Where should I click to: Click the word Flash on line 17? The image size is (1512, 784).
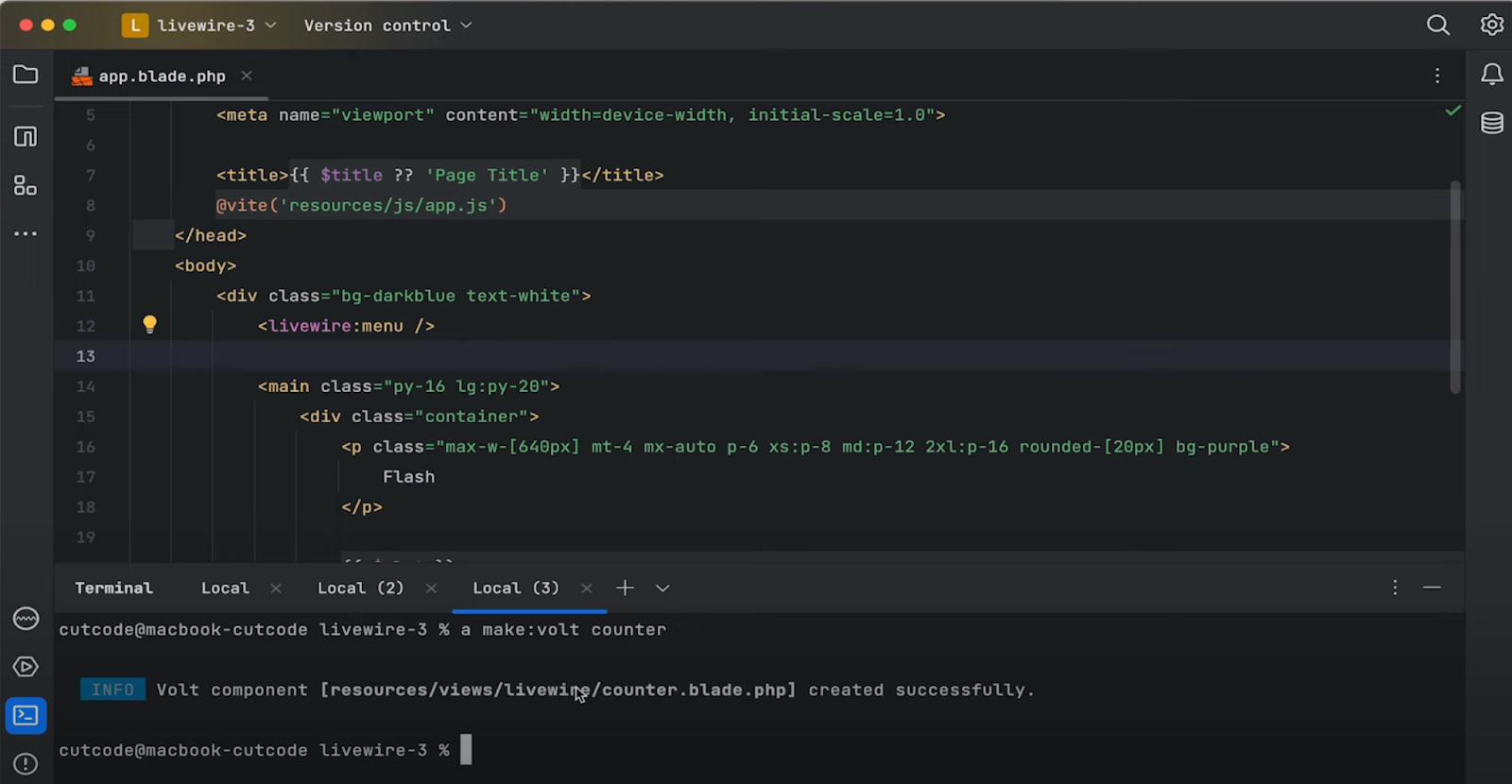pyautogui.click(x=408, y=477)
